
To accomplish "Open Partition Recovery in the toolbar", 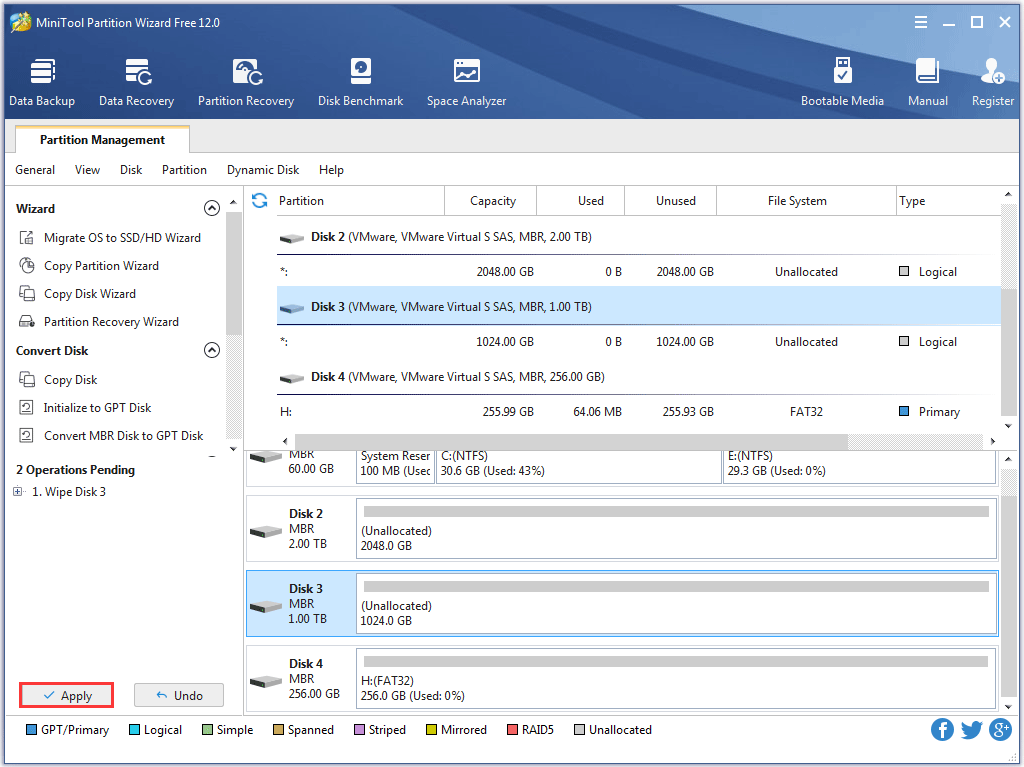I will tap(246, 82).
